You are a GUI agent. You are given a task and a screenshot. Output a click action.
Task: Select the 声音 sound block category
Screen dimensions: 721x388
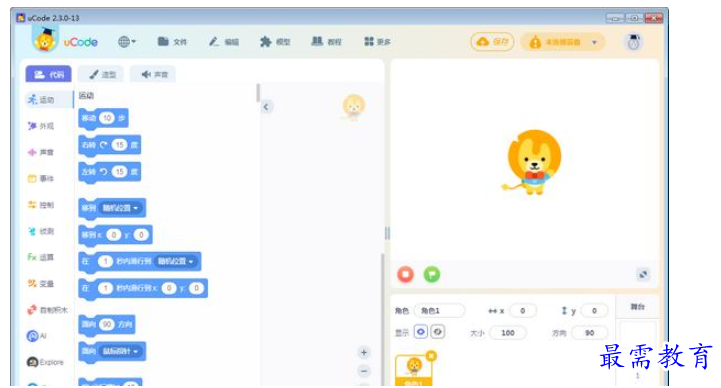pyautogui.click(x=41, y=152)
